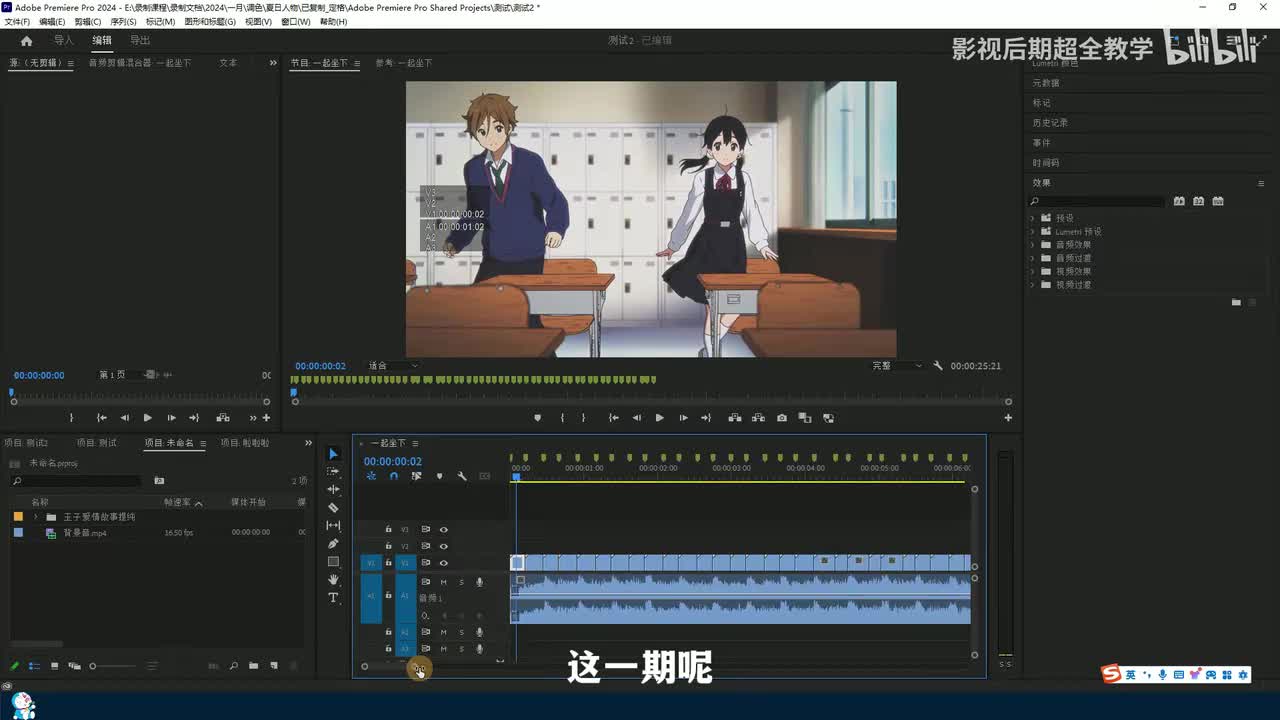Select the Pen tool
The image size is (1280, 720).
pos(334,544)
